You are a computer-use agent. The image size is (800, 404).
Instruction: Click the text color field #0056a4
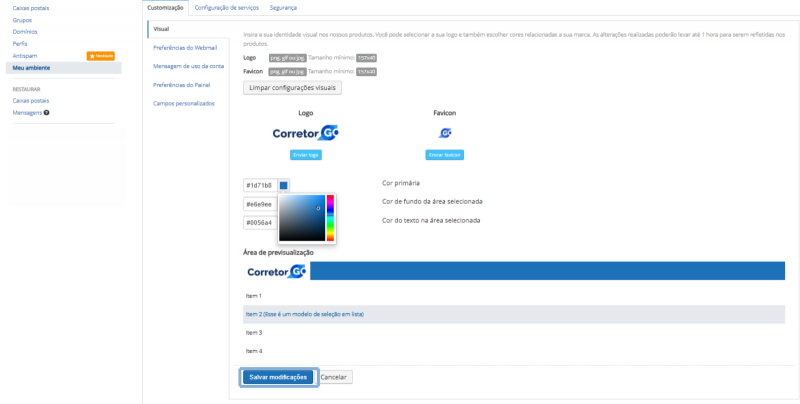pos(260,223)
